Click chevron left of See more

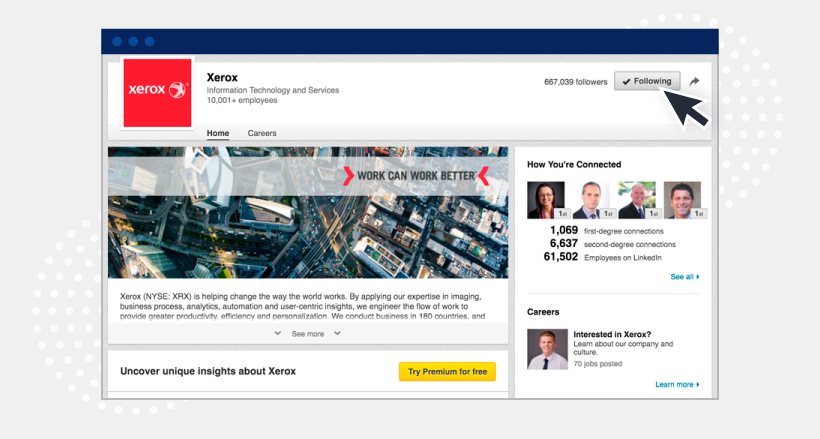point(278,333)
